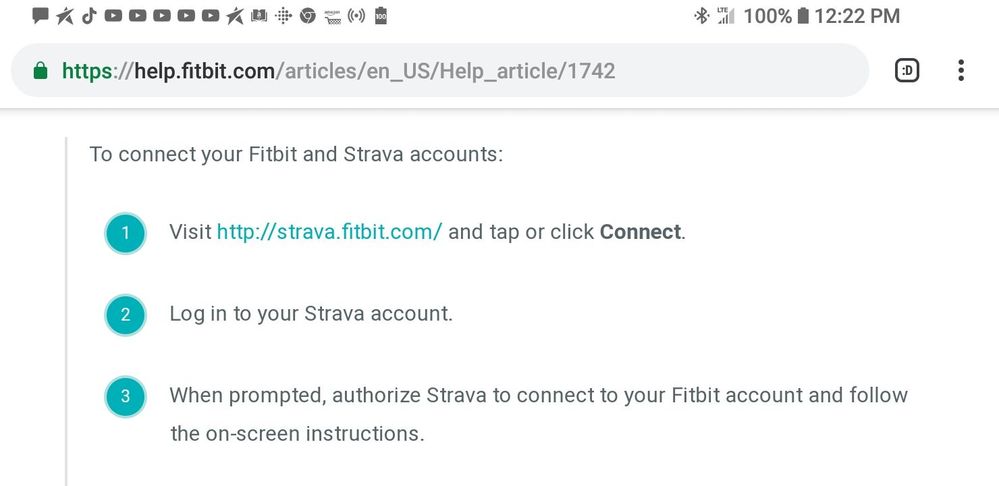Tap the LTE signal strength indicator
This screenshot has width=999, height=486.
pos(725,16)
